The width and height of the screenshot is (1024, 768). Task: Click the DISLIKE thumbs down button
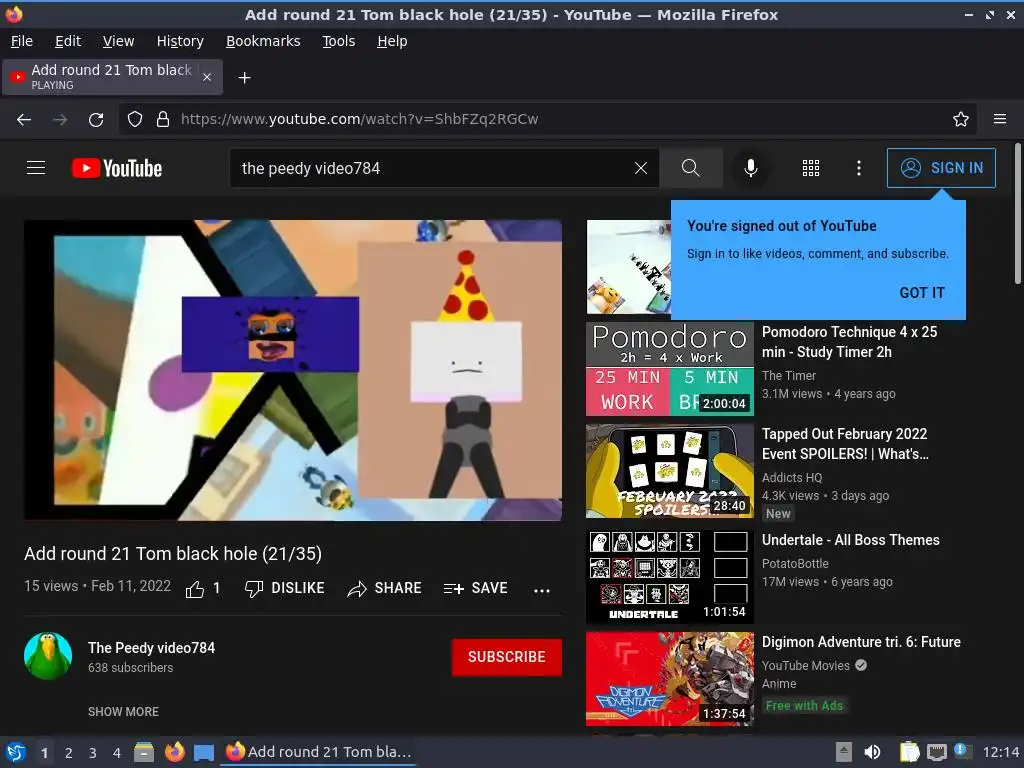pyautogui.click(x=285, y=588)
